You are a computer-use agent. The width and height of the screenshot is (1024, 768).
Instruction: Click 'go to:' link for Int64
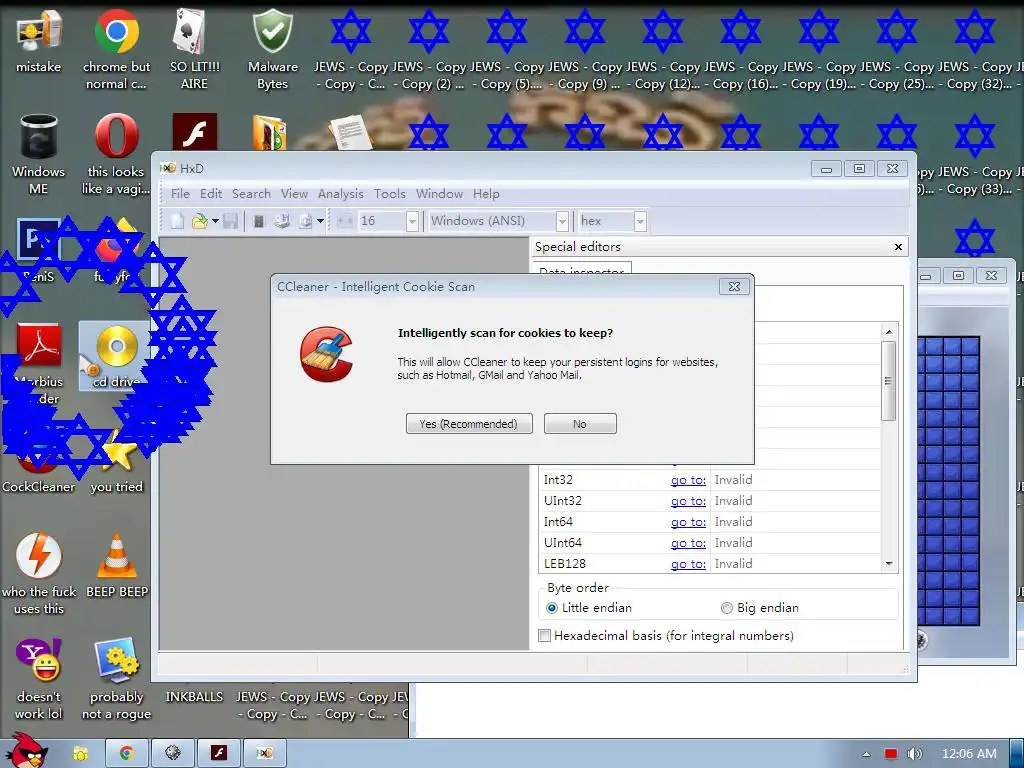click(x=688, y=522)
